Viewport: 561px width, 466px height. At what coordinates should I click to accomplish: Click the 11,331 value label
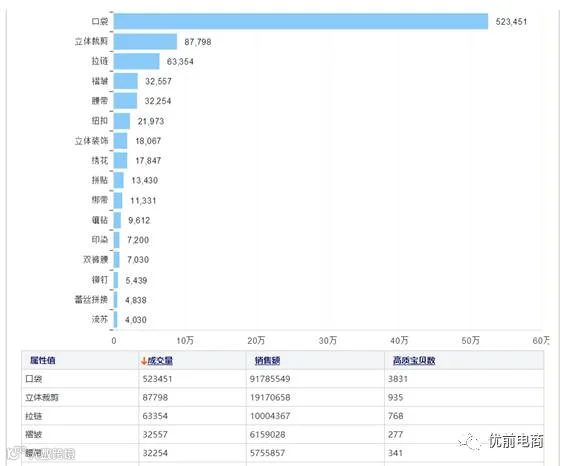[143, 201]
